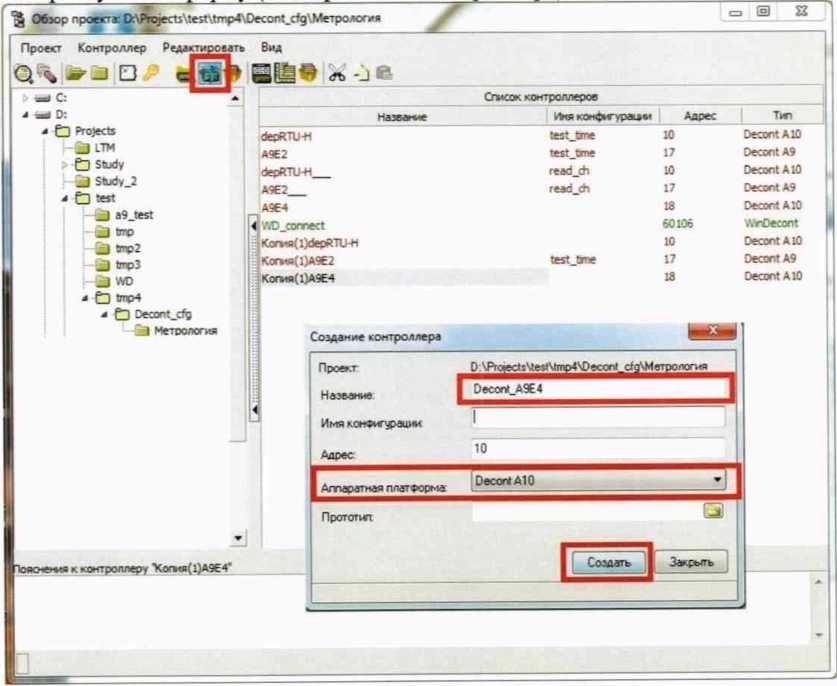Click the Закрыть button

tap(691, 562)
